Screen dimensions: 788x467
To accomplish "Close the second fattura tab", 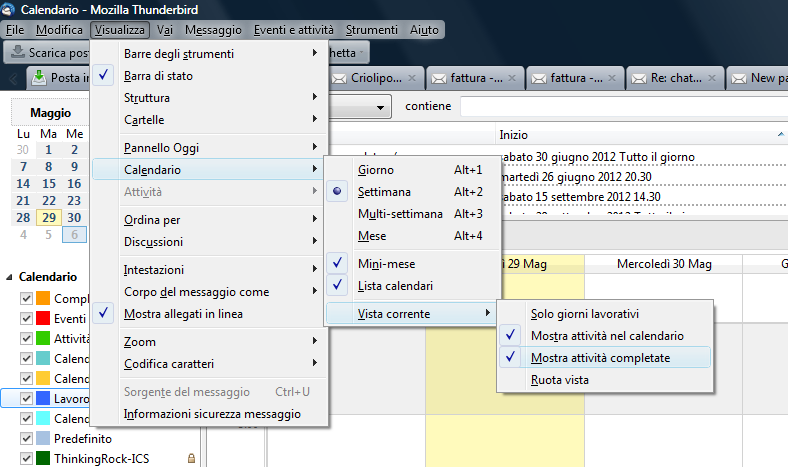I will pyautogui.click(x=612, y=78).
